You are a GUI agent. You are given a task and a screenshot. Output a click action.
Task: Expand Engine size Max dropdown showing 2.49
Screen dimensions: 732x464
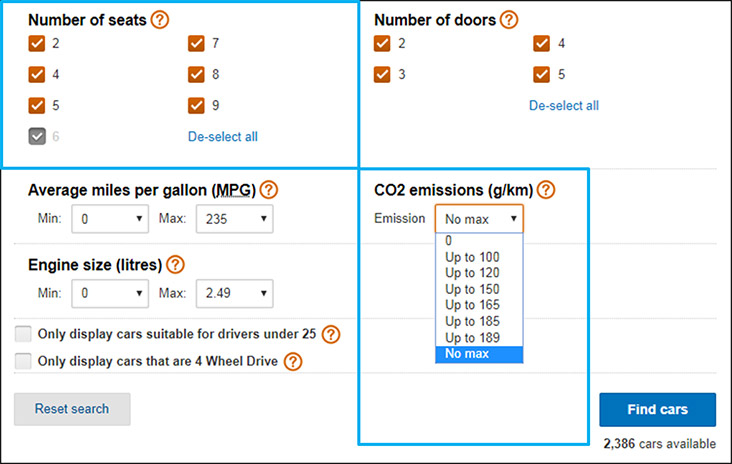click(x=234, y=293)
